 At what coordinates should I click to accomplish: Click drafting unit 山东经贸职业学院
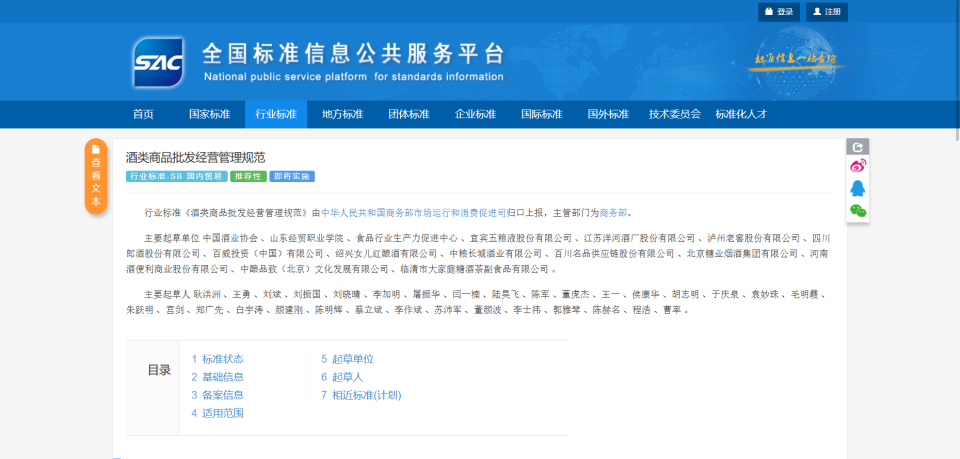307,238
